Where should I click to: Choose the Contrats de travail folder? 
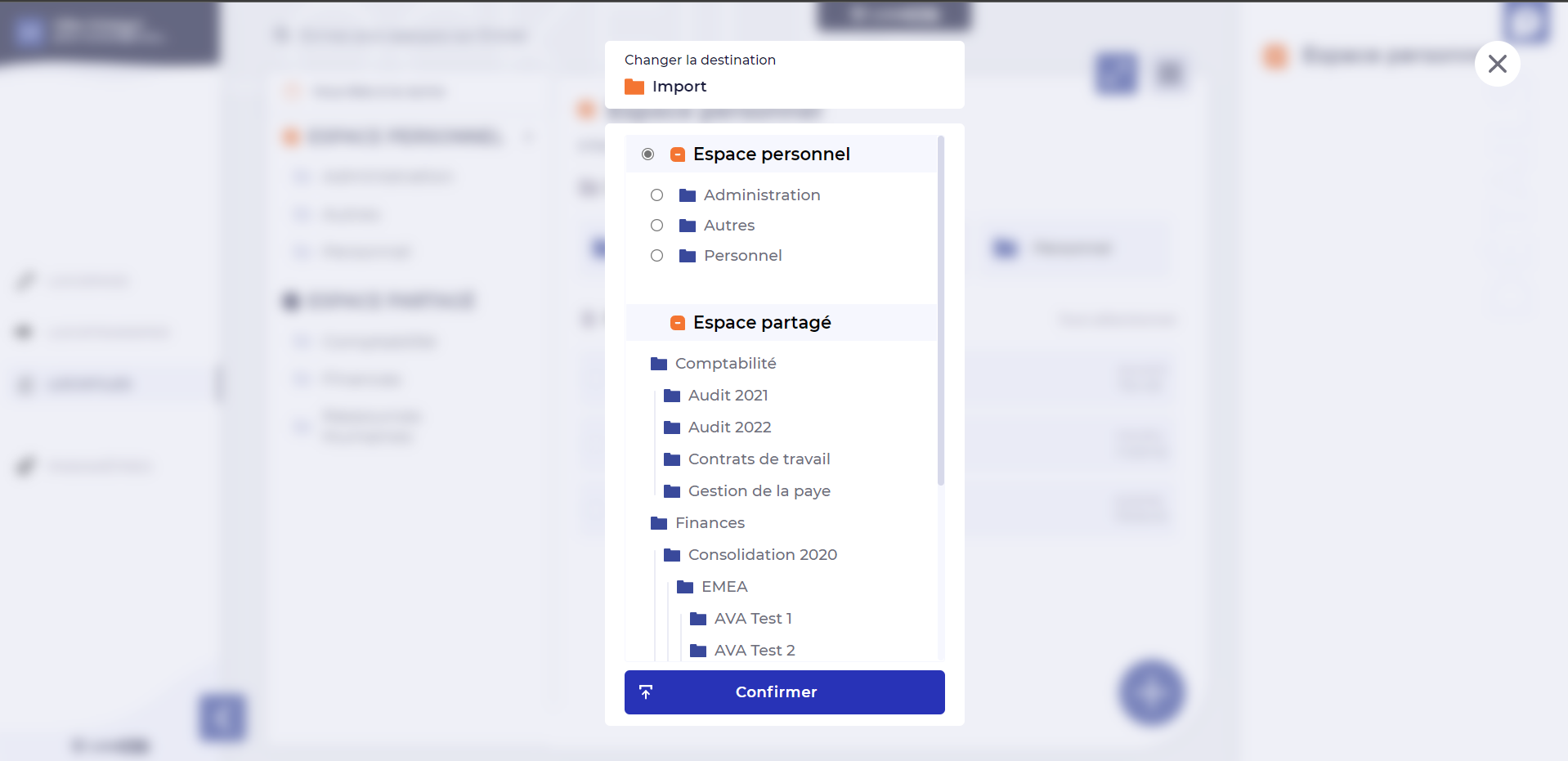coord(759,459)
